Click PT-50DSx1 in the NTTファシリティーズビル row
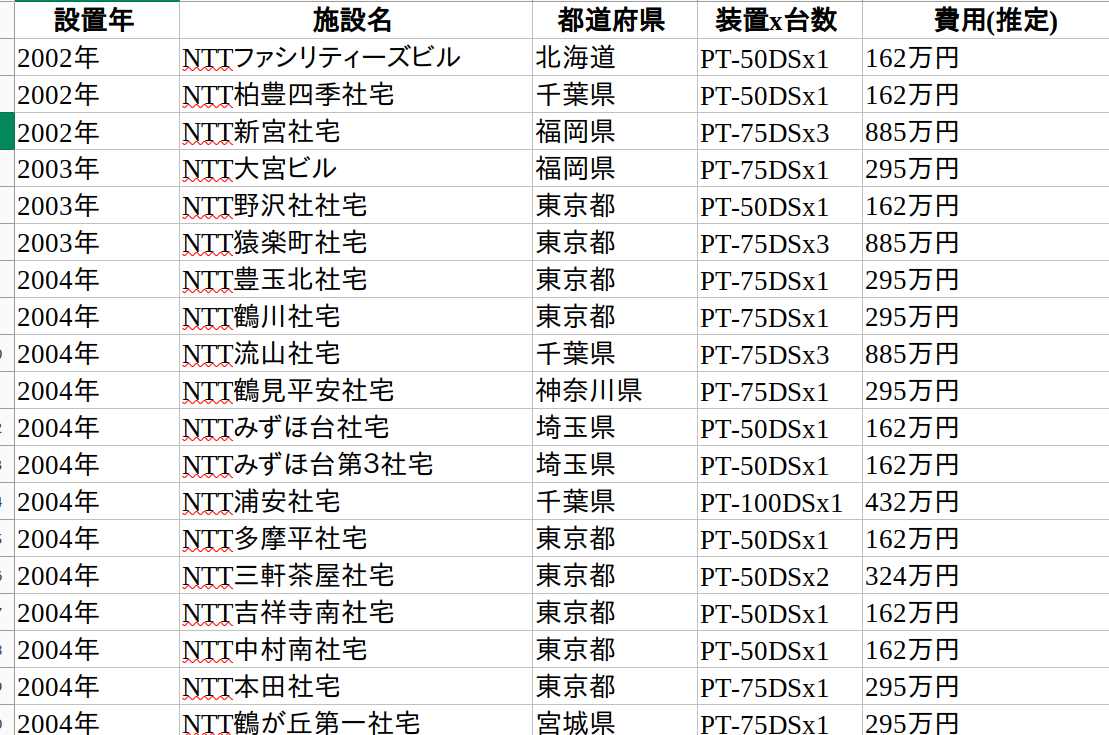 click(x=779, y=57)
